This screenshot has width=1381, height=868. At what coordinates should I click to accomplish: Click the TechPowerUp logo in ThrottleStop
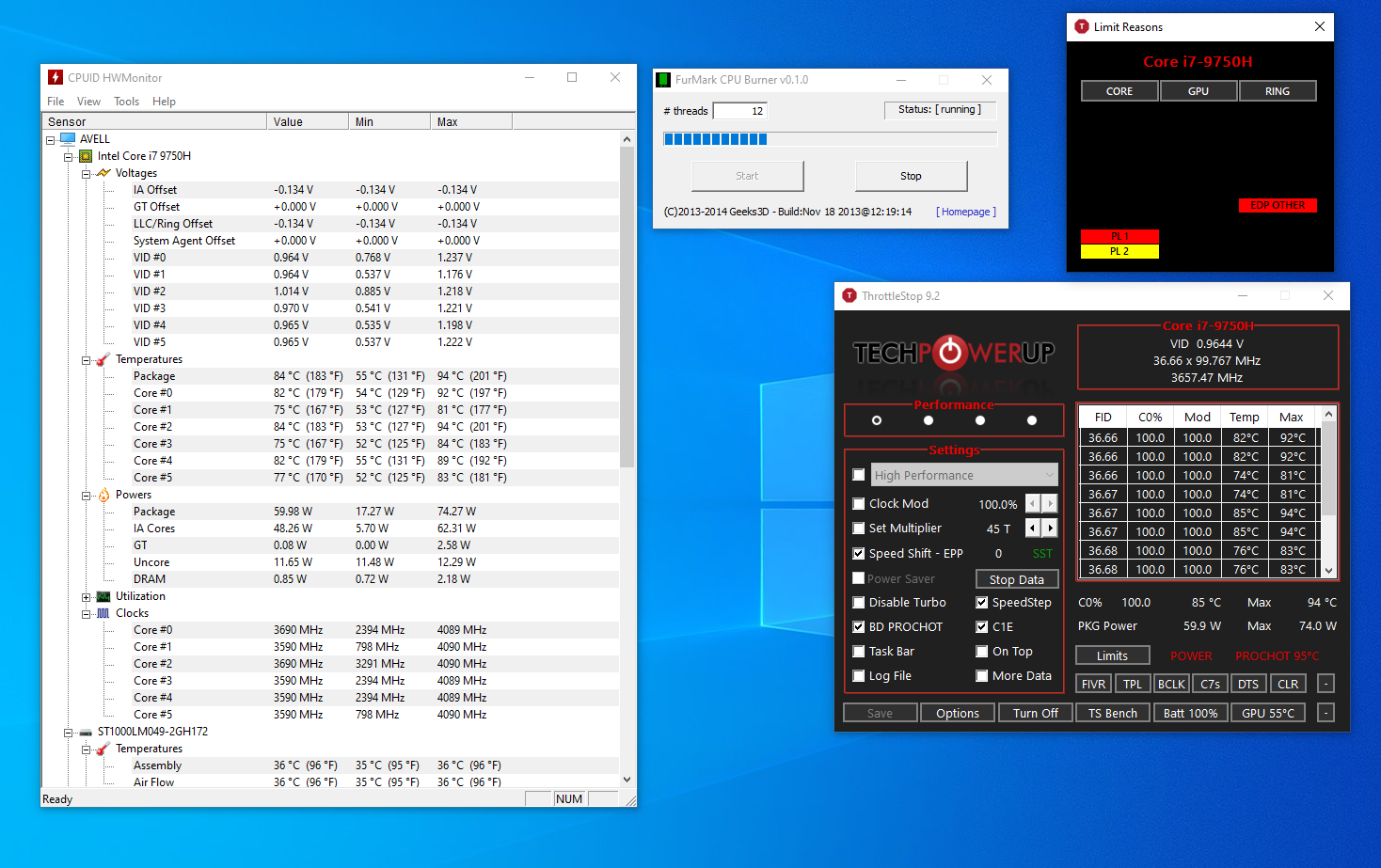point(953,354)
